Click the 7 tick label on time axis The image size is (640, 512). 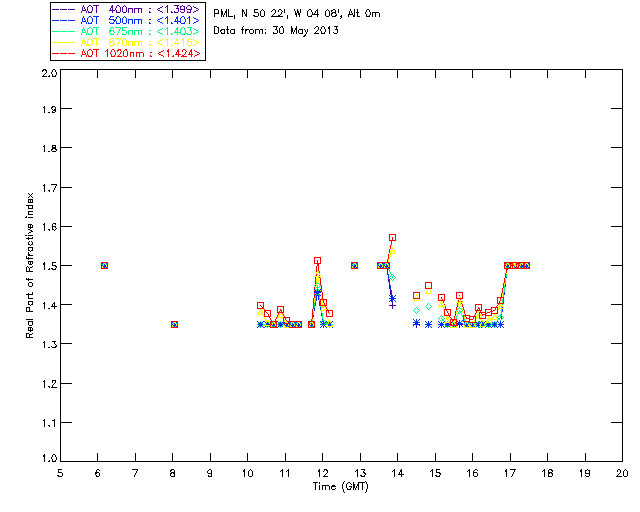pyautogui.click(x=135, y=473)
